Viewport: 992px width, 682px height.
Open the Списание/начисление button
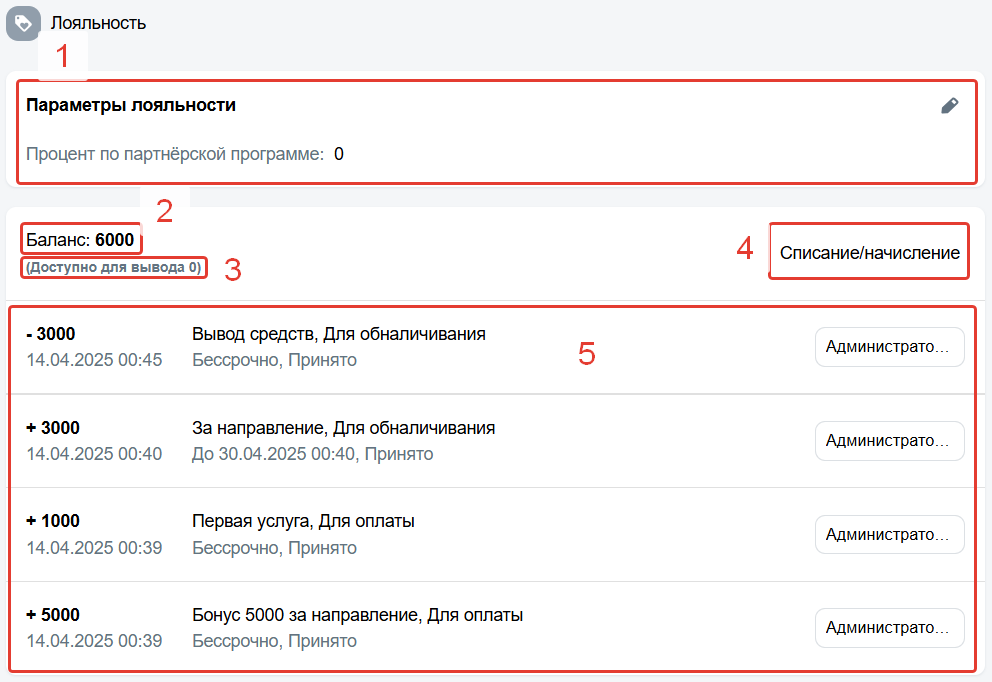tap(869, 252)
